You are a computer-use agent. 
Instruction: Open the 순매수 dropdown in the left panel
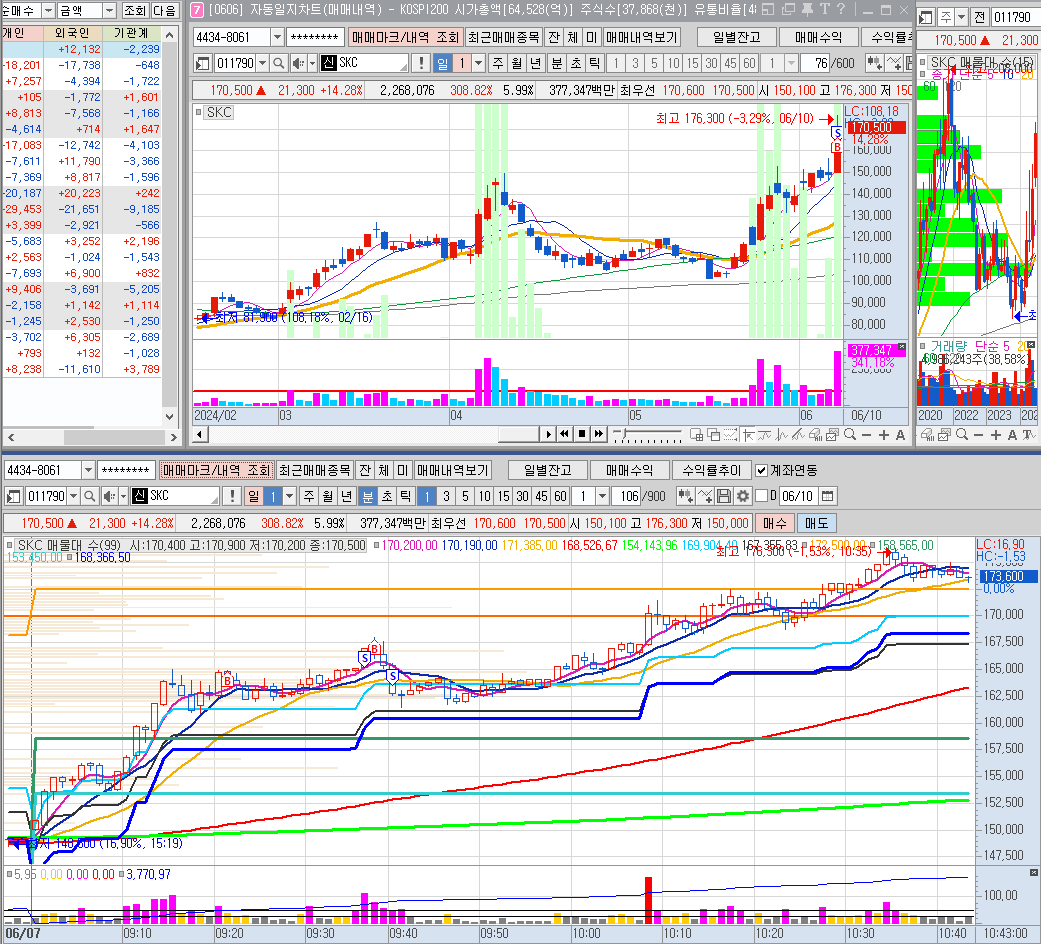[x=48, y=11]
